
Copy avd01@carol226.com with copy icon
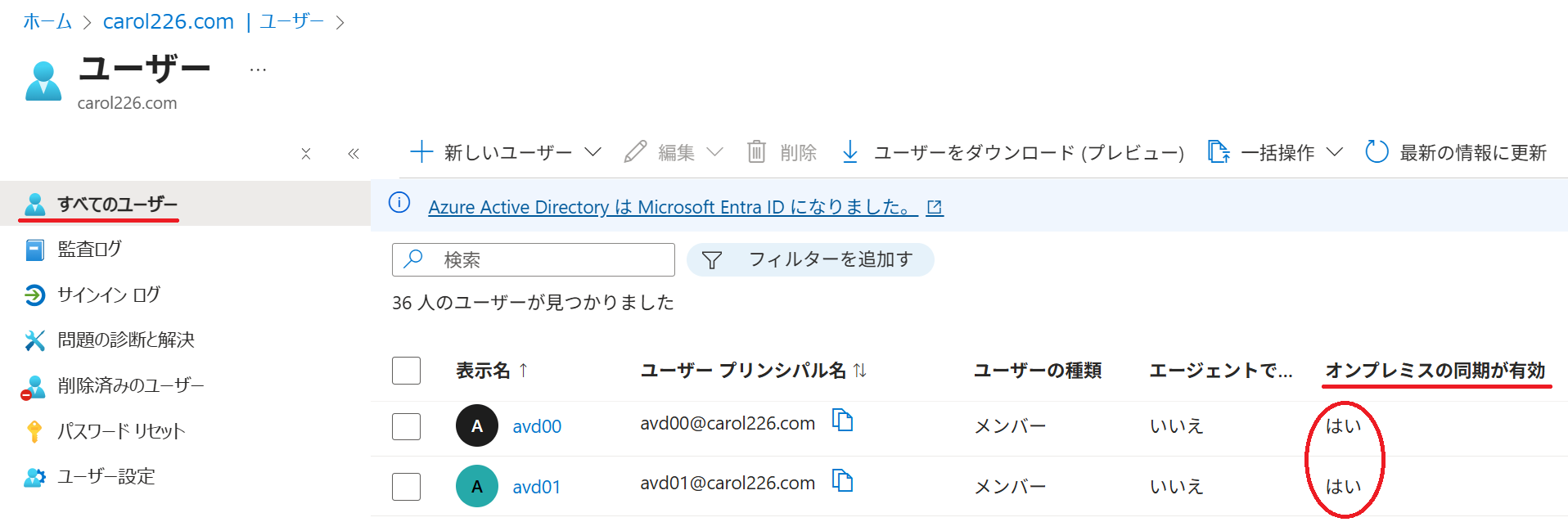point(842,480)
